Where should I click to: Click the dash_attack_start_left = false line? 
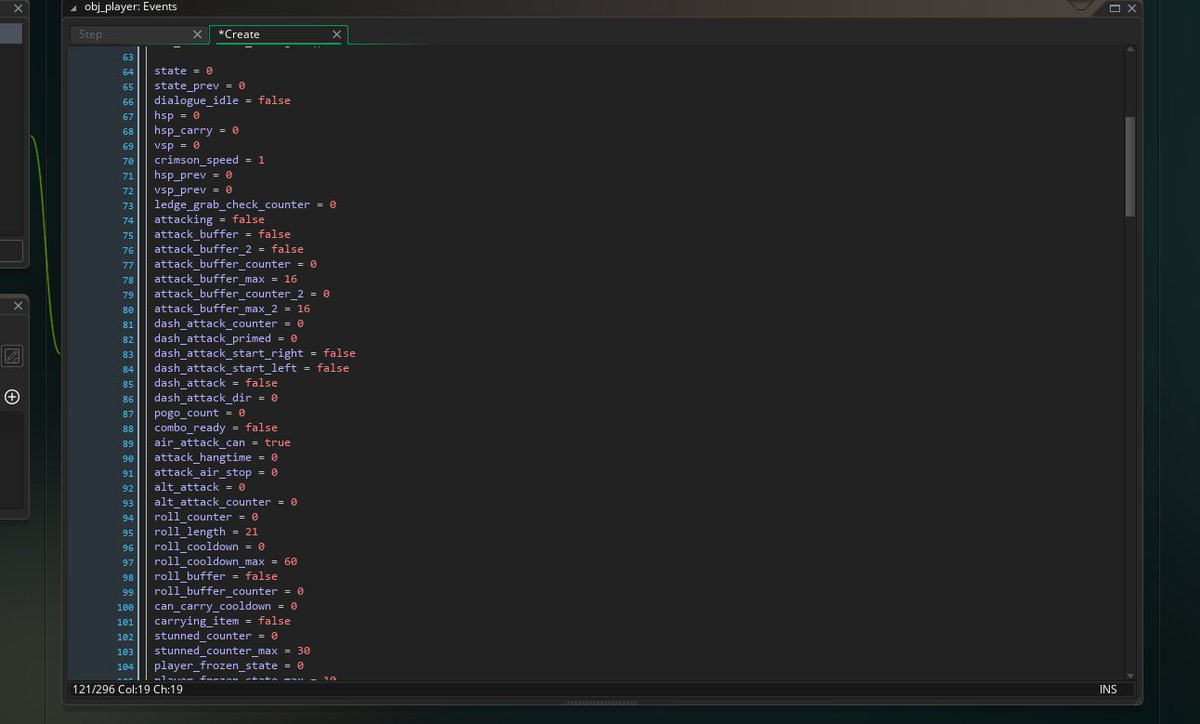252,368
